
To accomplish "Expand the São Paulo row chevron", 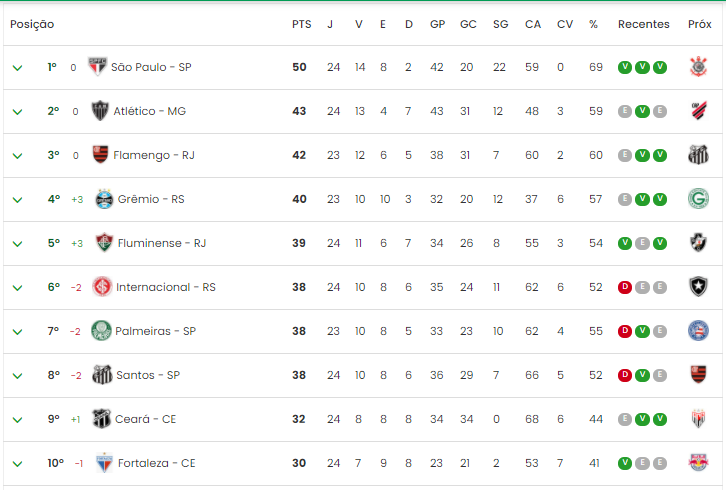I will [17, 68].
